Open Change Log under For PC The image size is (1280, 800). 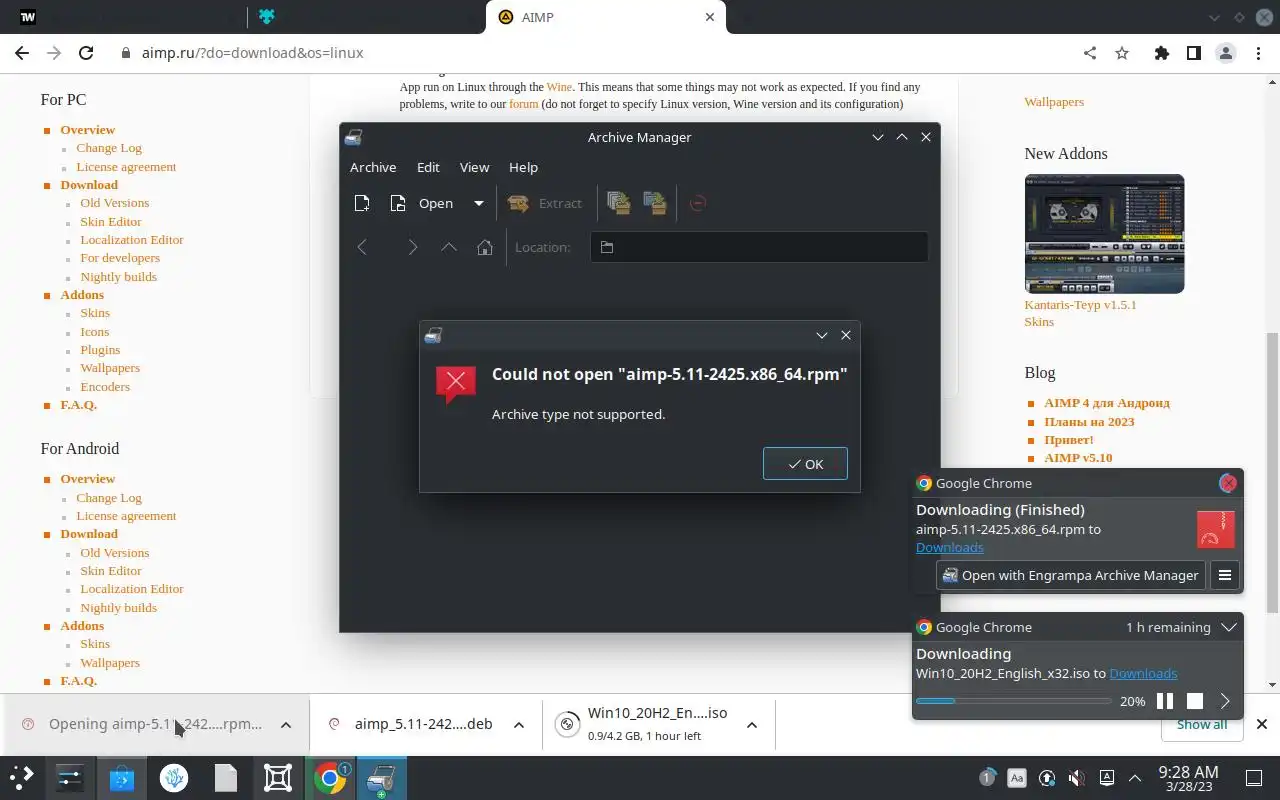[x=109, y=148]
